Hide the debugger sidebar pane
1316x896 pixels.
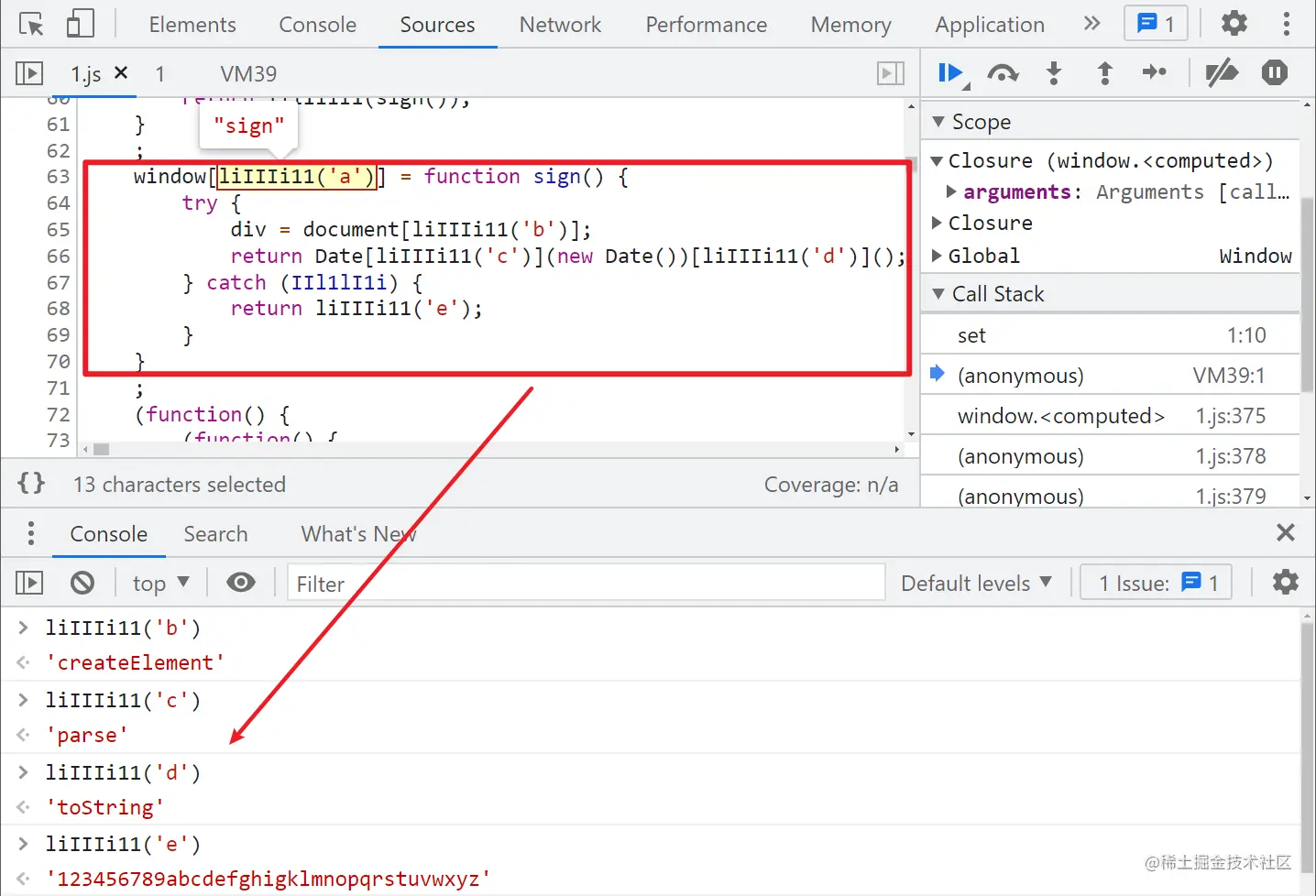click(x=891, y=73)
